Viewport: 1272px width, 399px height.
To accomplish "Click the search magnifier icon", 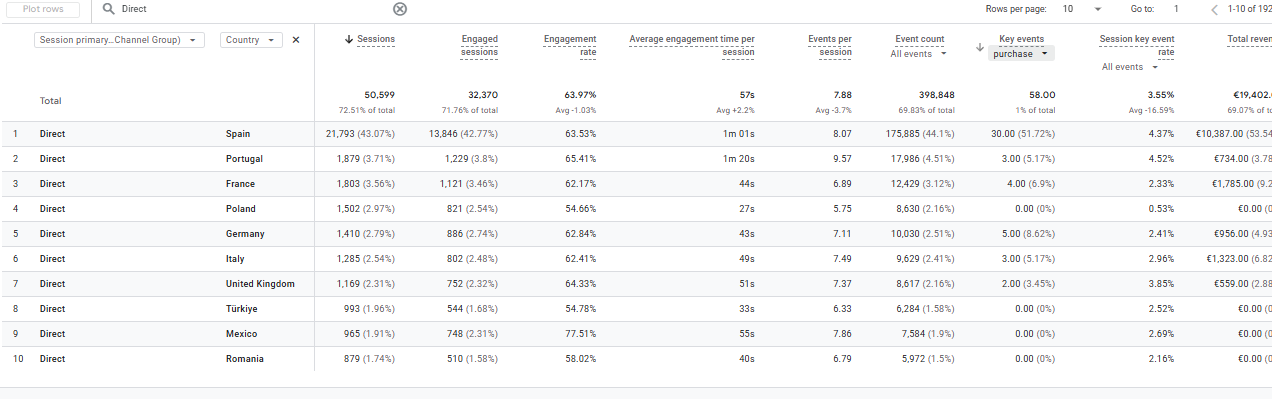I will point(108,9).
